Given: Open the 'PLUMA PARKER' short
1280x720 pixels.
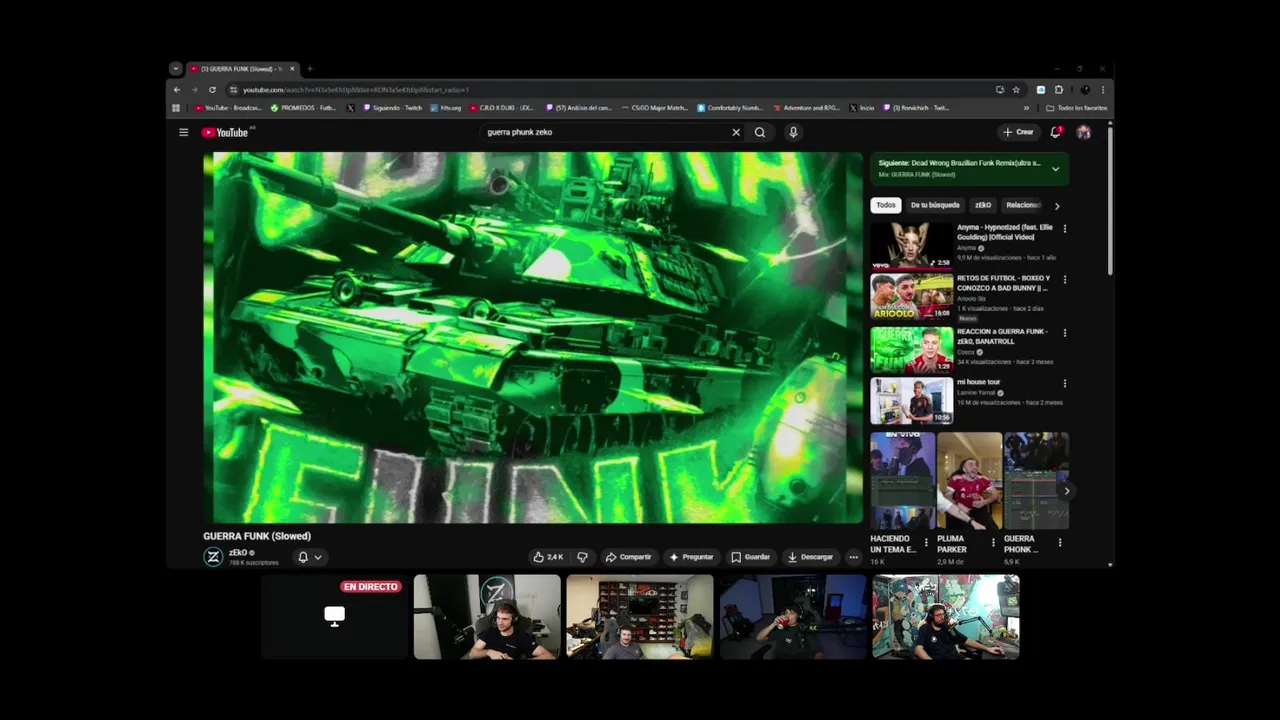Looking at the screenshot, I should click(969, 481).
